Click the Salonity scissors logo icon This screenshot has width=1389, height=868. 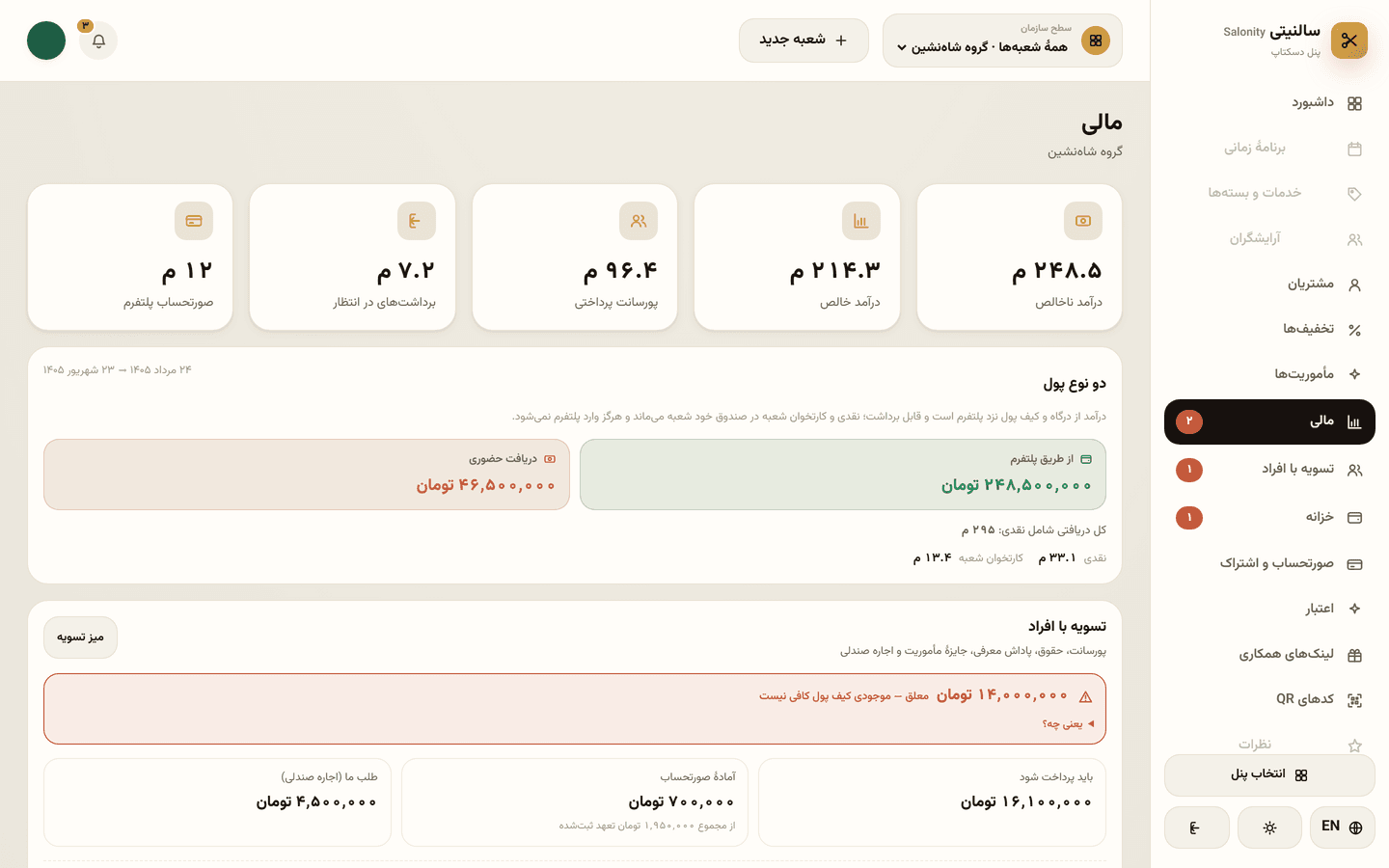tap(1348, 41)
